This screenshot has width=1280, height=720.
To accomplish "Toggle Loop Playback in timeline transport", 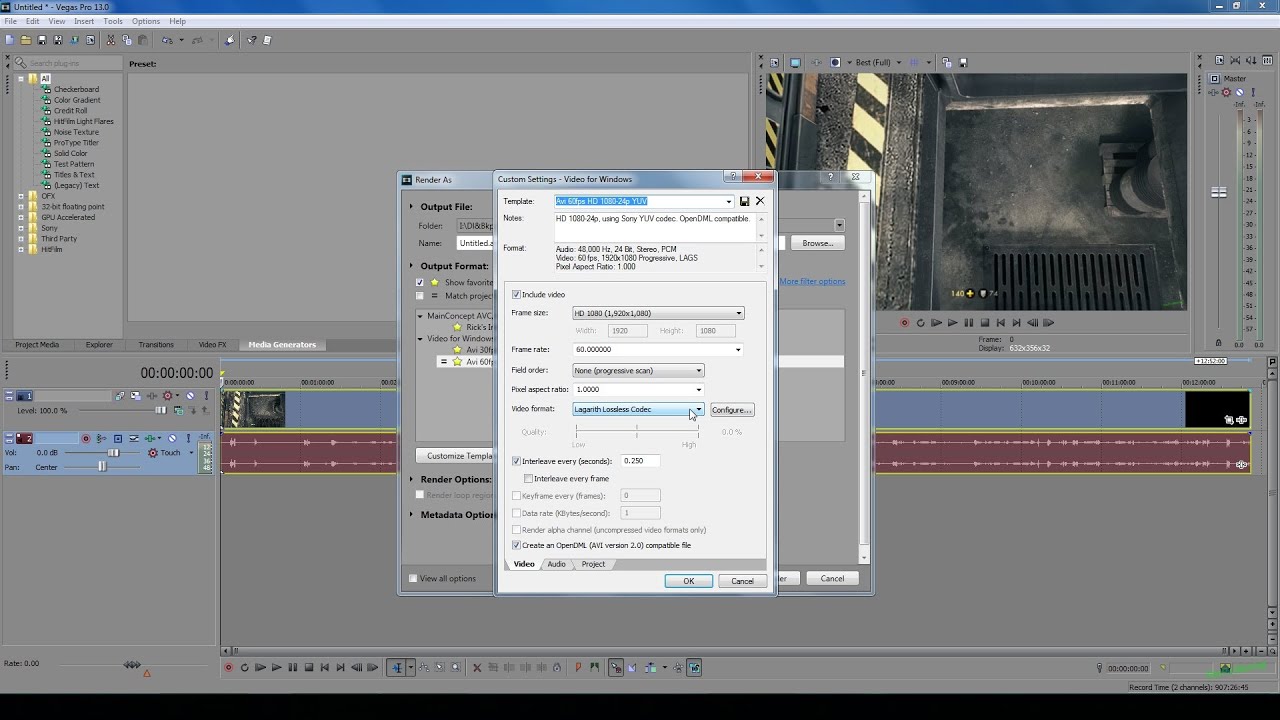I will click(245, 668).
